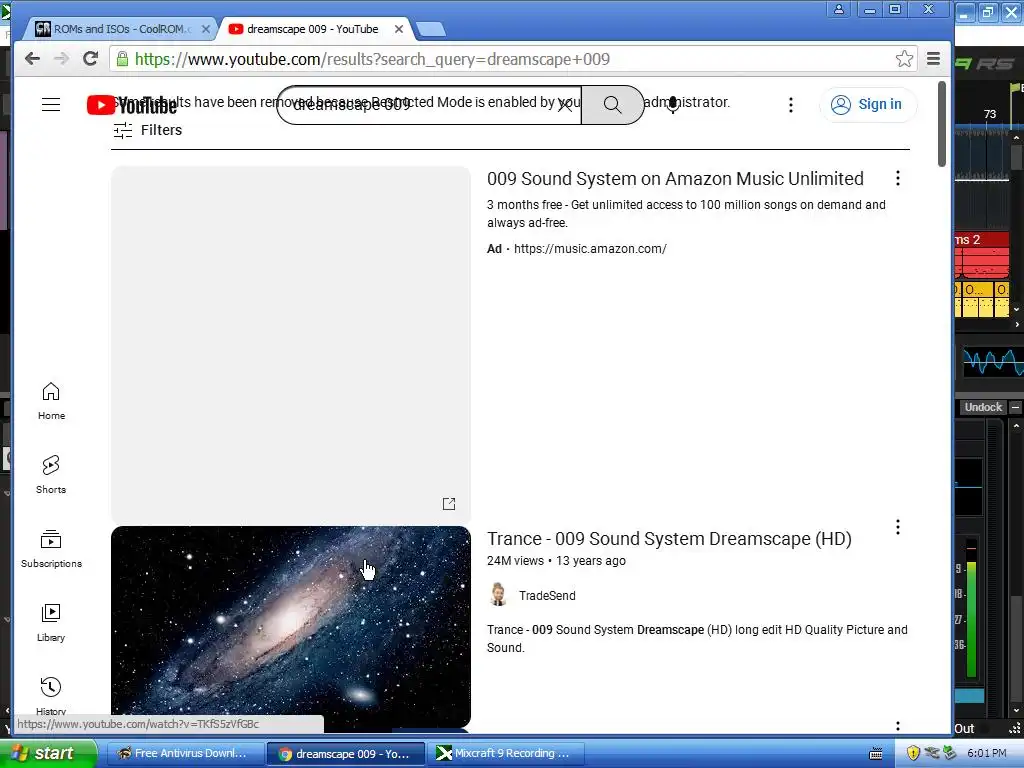Open the YouTube guide hamburger menu

pos(51,104)
